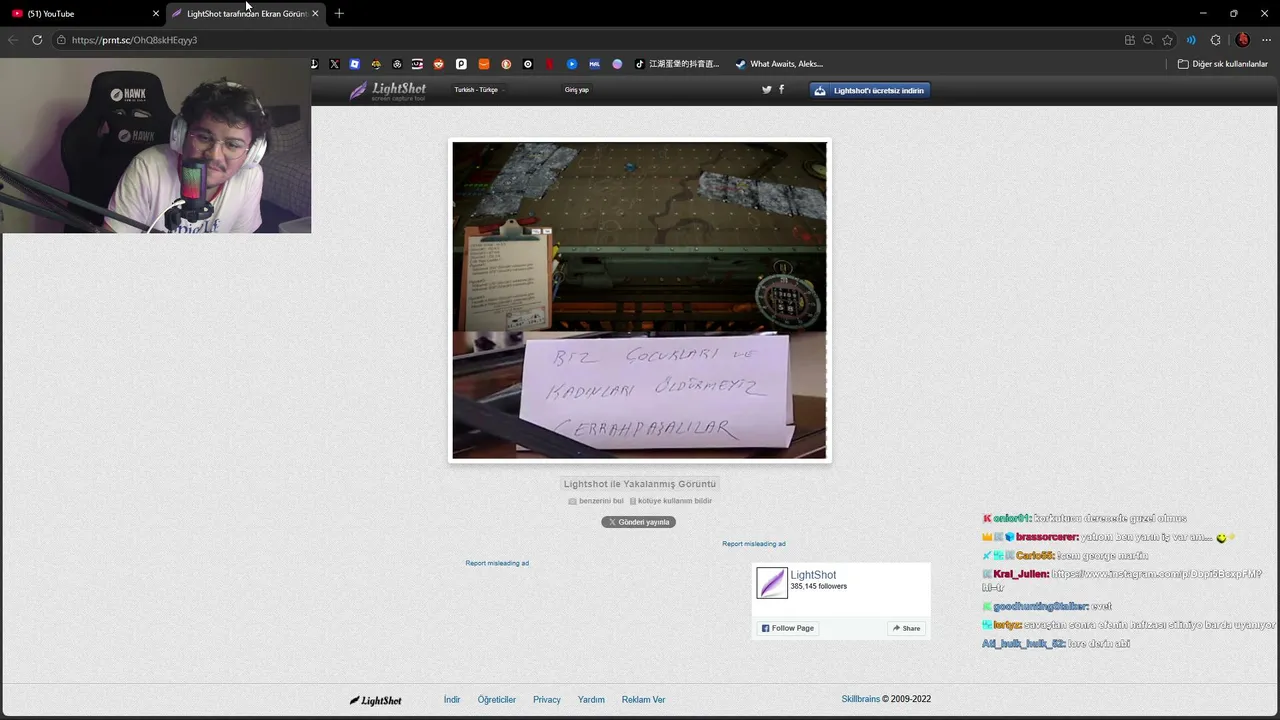Image resolution: width=1280 pixels, height=720 pixels.
Task: Open the orange Reddit bookmark
Action: [x=439, y=64]
